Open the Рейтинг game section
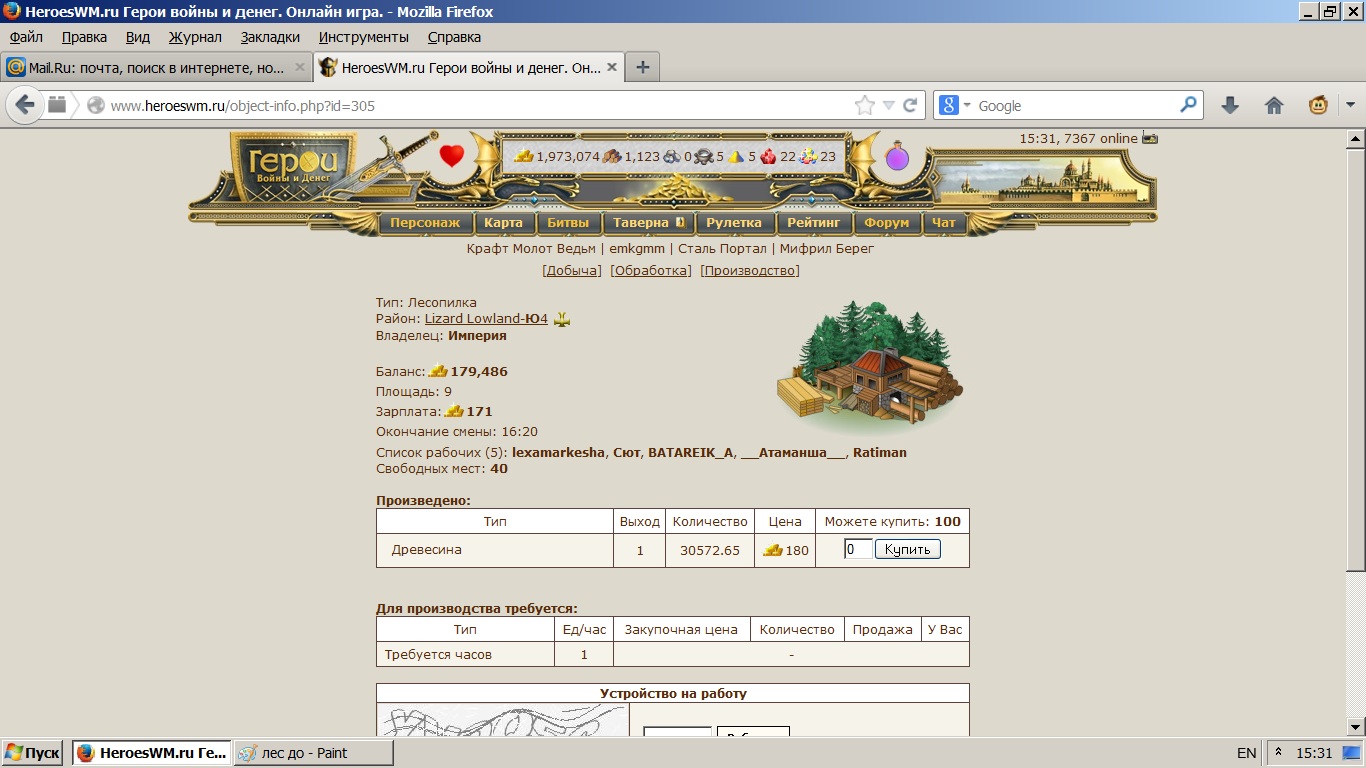The width and height of the screenshot is (1366, 768). pyautogui.click(x=813, y=223)
